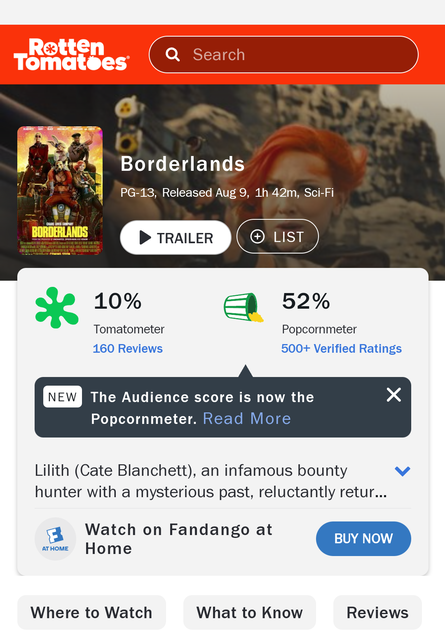The height and width of the screenshot is (640, 445).
Task: Click the play triangle on Trailer button
Action: pyautogui.click(x=145, y=238)
